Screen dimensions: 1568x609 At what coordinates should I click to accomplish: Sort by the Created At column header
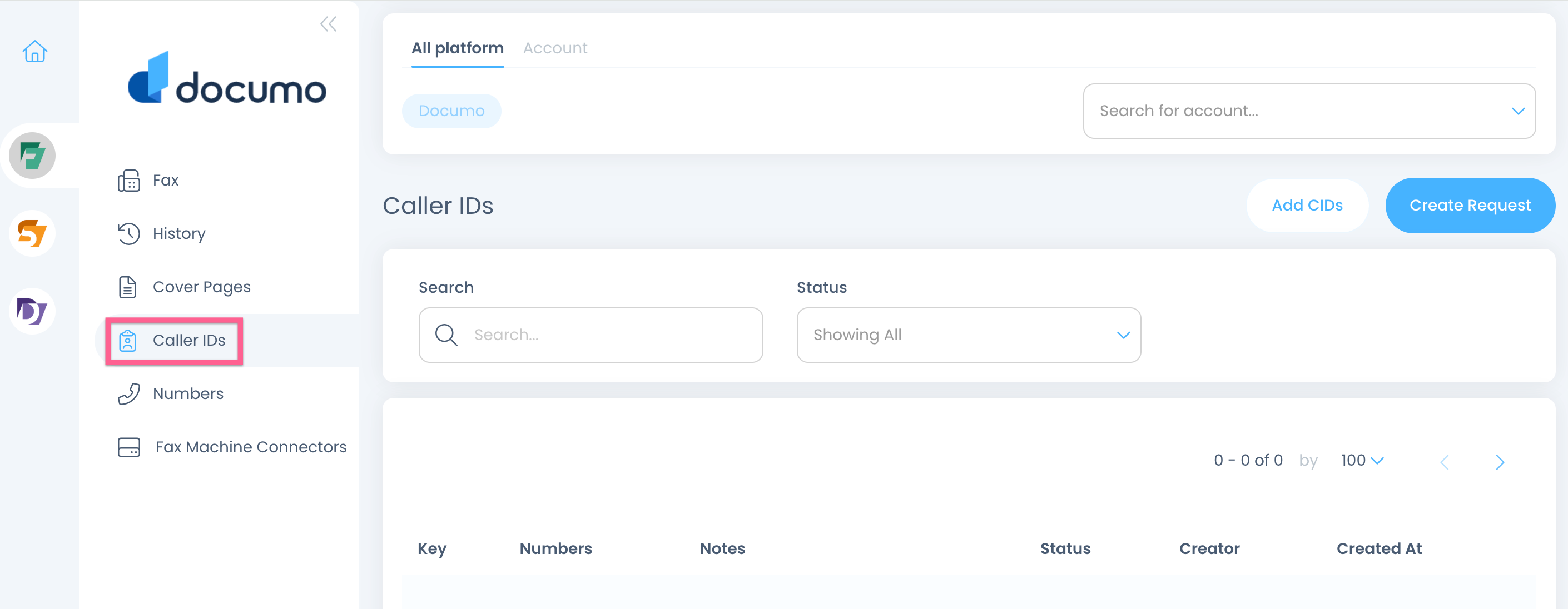tap(1380, 549)
